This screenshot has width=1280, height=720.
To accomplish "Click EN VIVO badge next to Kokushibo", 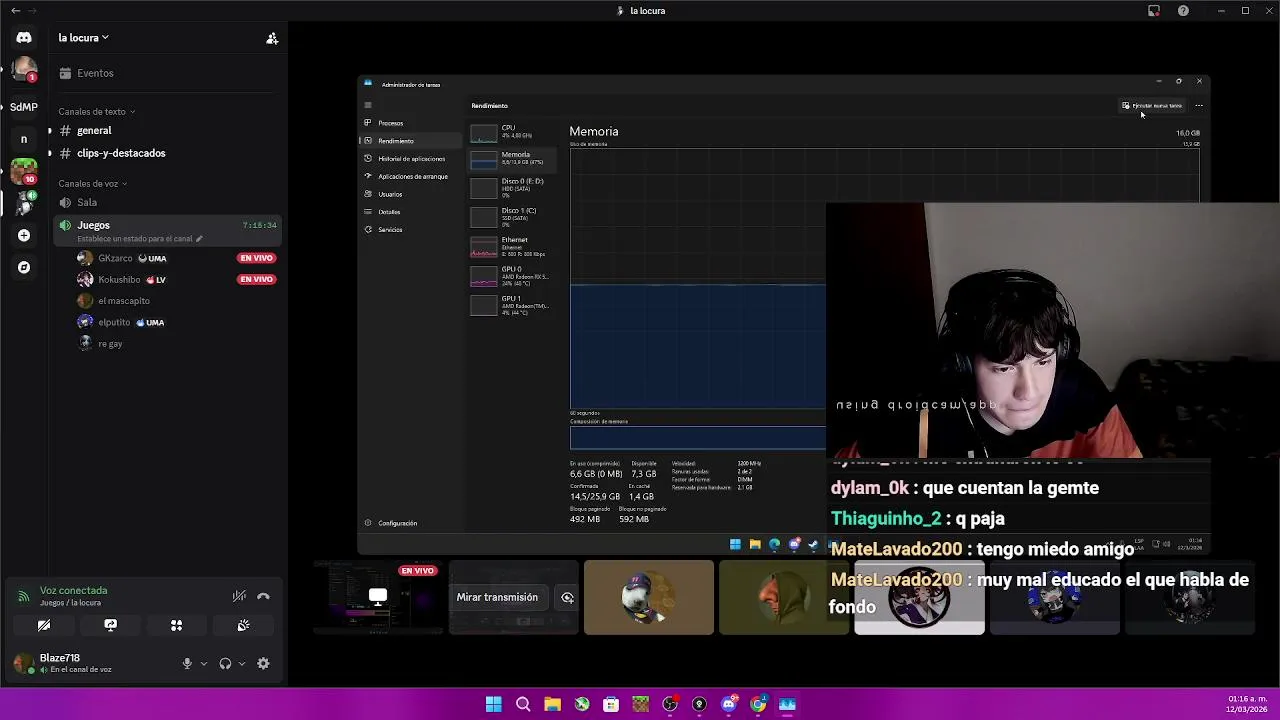I will point(256,280).
